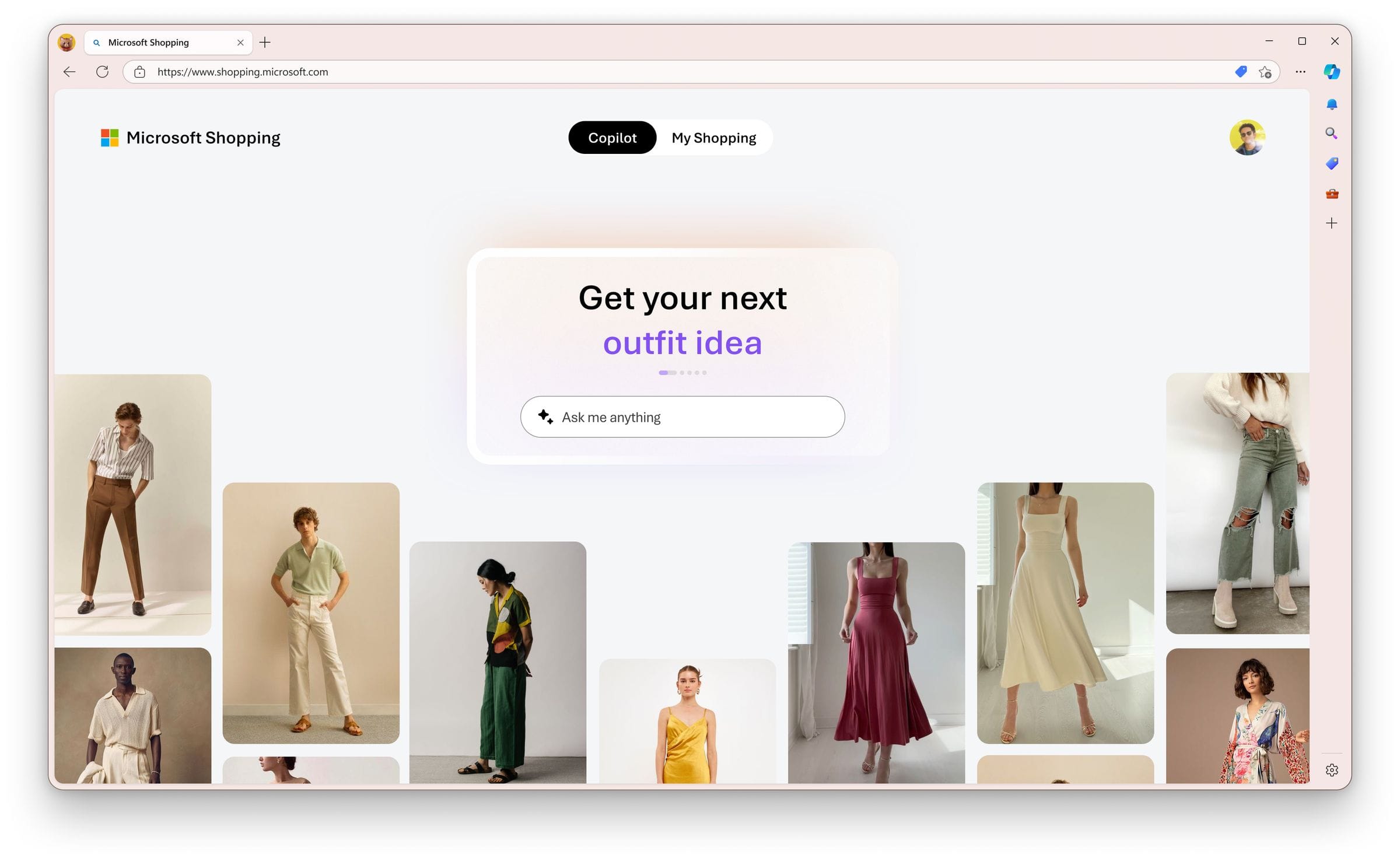Screen dimensions: 1400x862
Task: Open red midi dress photo
Action: pos(876,663)
